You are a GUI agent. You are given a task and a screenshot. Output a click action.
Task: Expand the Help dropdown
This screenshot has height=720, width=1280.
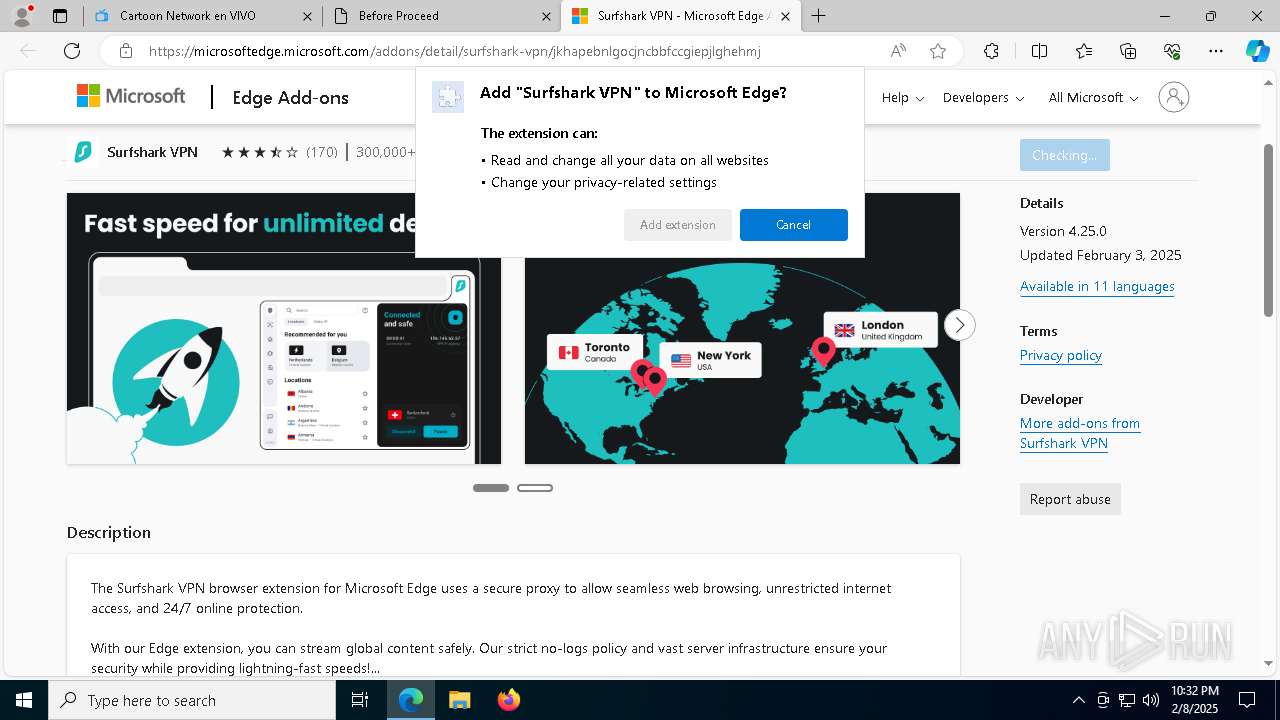click(902, 97)
